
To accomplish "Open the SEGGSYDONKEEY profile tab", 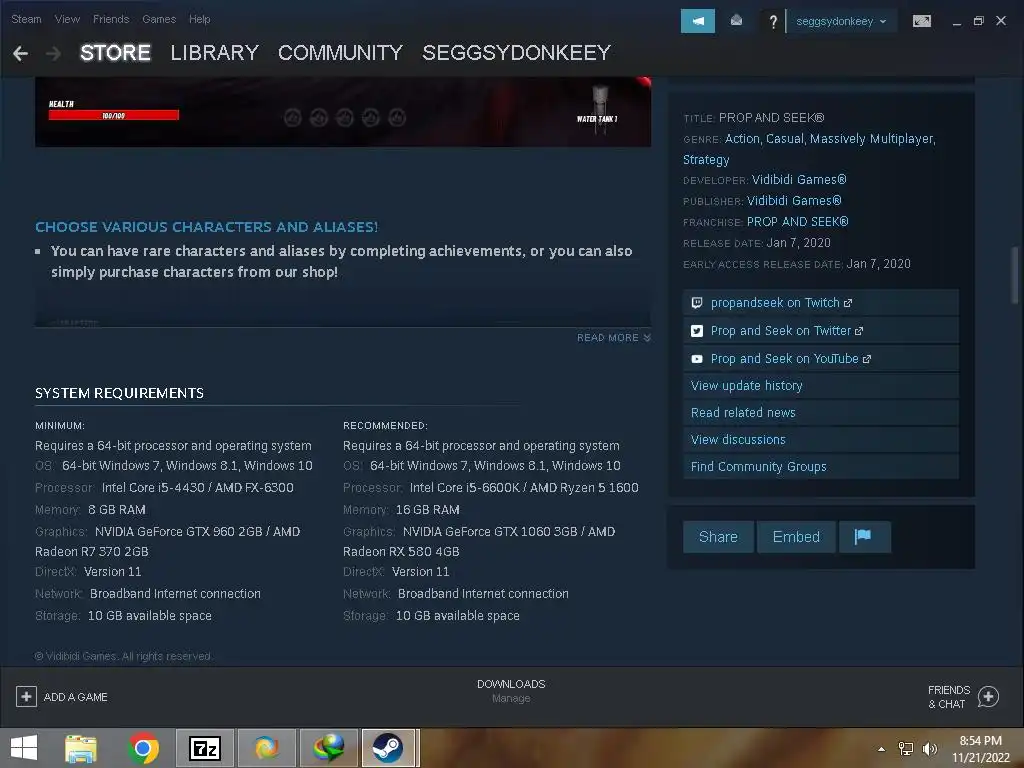I will [x=516, y=53].
